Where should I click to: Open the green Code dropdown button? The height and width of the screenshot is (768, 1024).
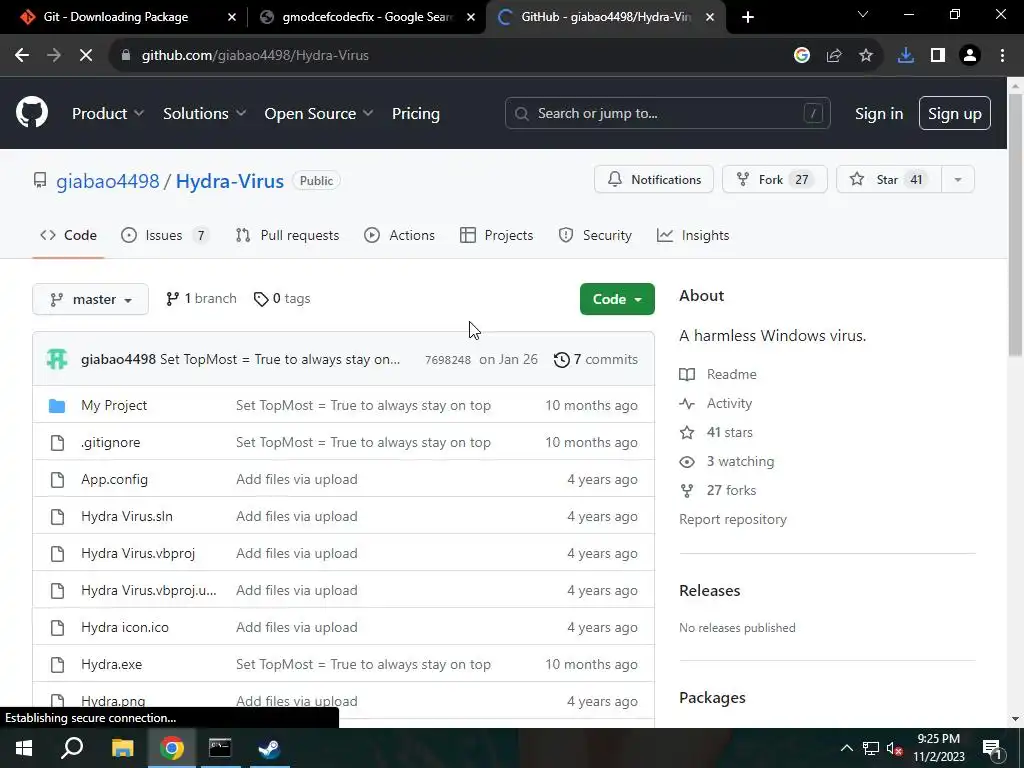[x=617, y=299]
